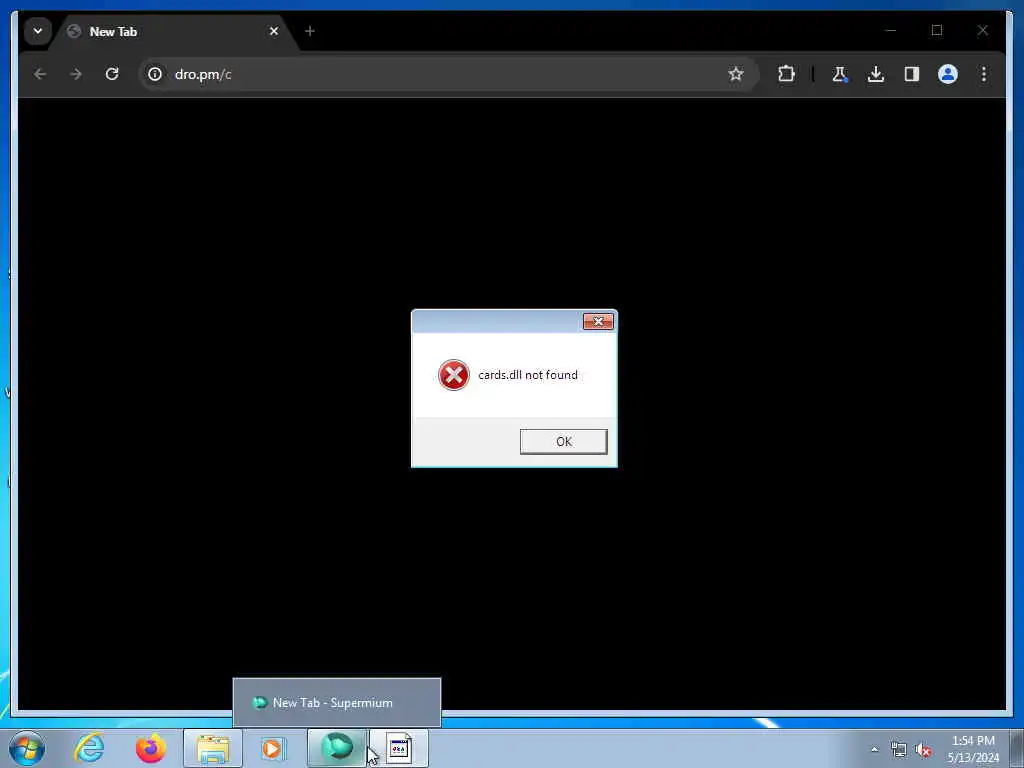The image size is (1024, 768).
Task: Show hidden system tray icons
Action: (874, 749)
